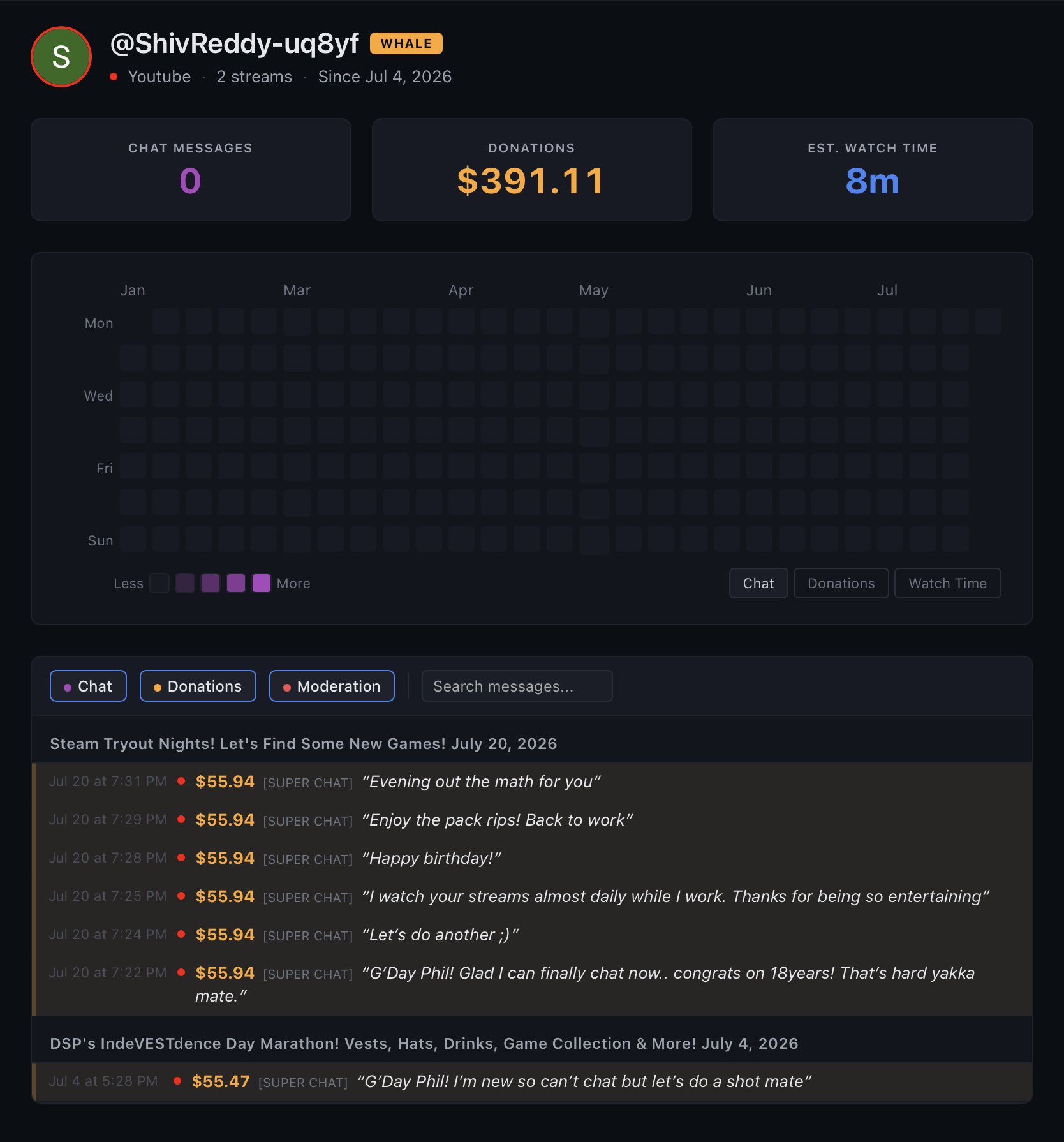Switch heatmap to Donations view

841,583
